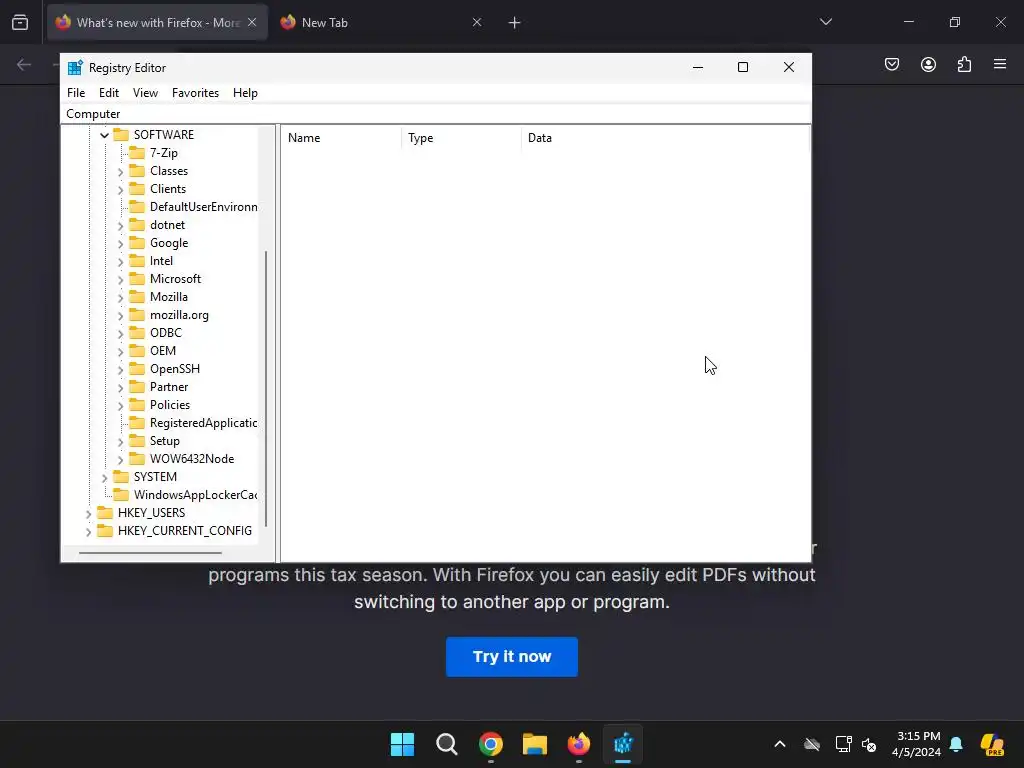Image resolution: width=1024 pixels, height=768 pixels.
Task: Switch to the New Tab tab in Firefox
Action: pos(382,23)
